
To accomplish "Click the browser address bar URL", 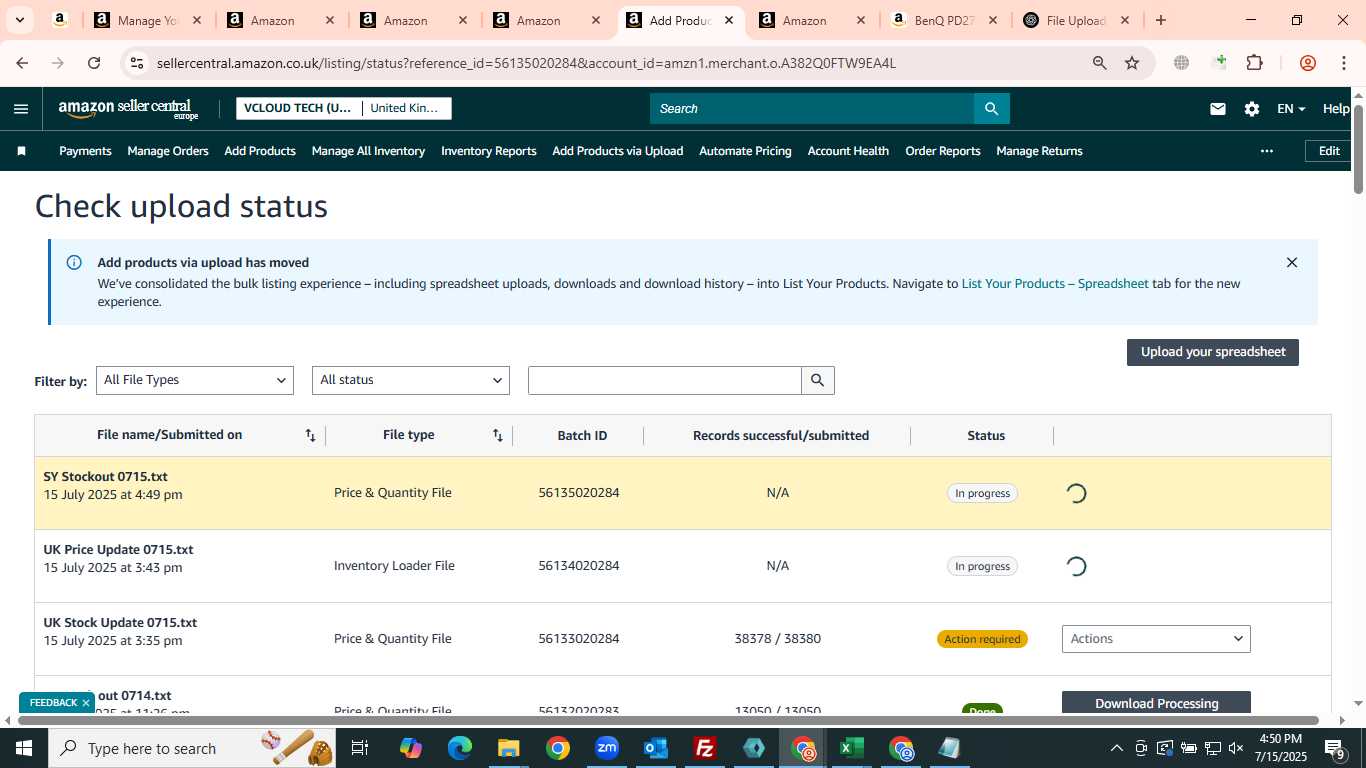I will point(526,63).
